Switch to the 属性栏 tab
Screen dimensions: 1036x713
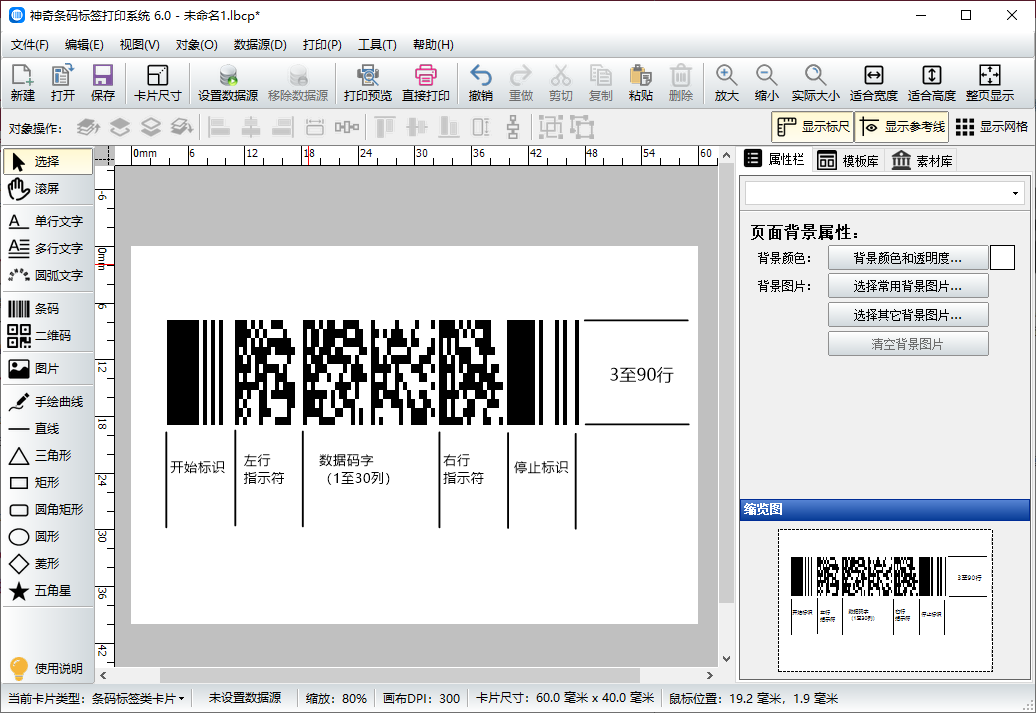click(774, 159)
